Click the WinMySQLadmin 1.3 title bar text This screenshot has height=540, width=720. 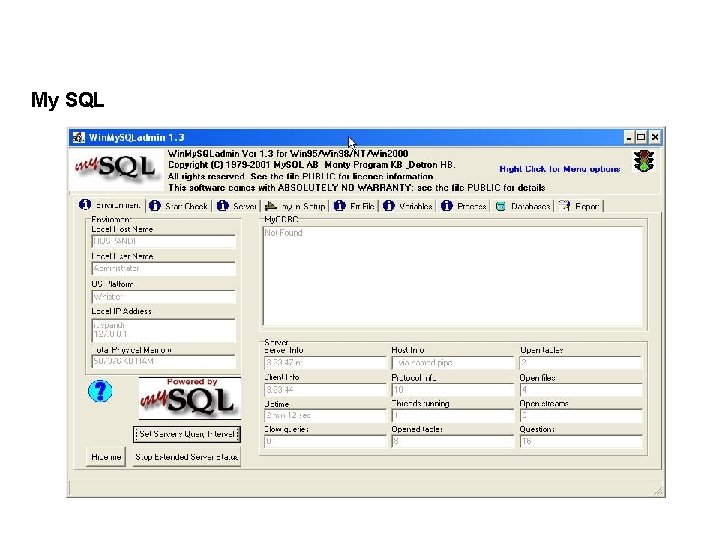pyautogui.click(x=136, y=137)
